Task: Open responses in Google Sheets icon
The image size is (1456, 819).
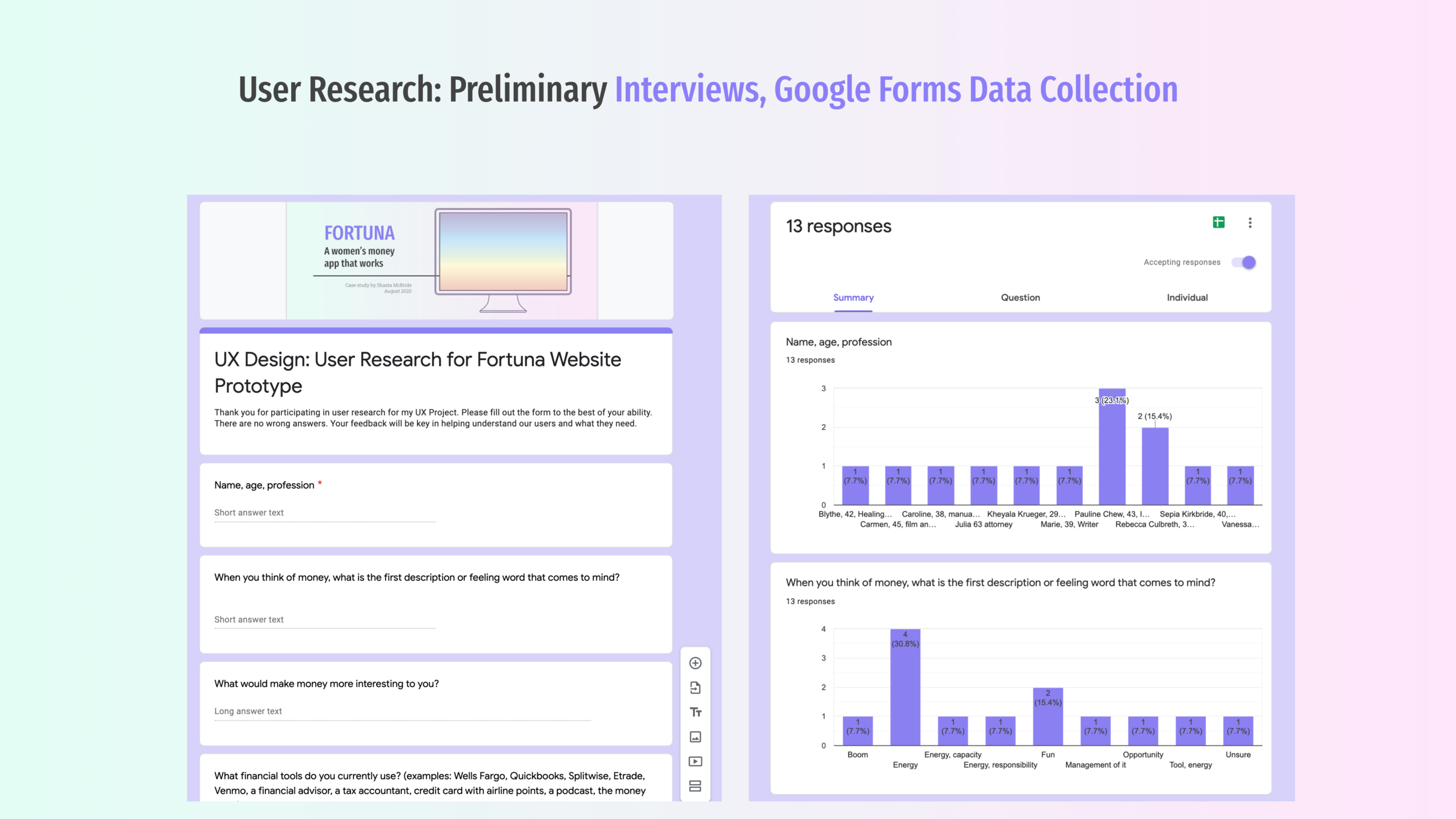Action: coord(1218,222)
